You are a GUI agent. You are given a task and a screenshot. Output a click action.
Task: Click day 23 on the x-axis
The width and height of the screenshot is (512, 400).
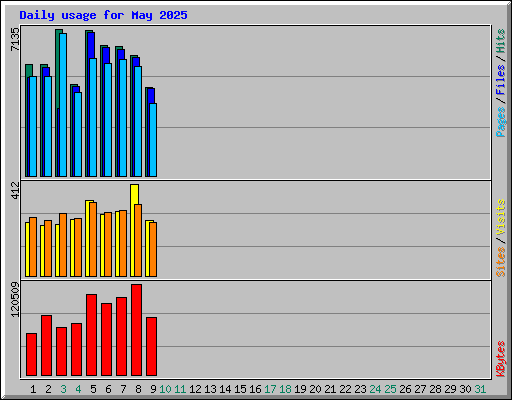[360, 389]
